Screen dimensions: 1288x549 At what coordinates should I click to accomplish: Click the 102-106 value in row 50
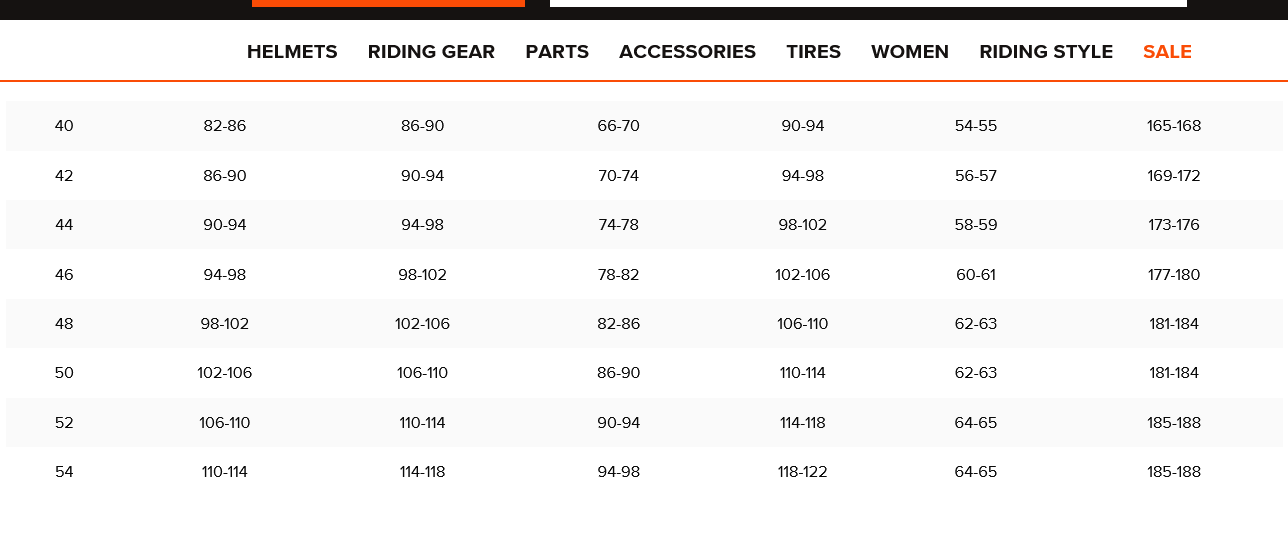pyautogui.click(x=224, y=373)
